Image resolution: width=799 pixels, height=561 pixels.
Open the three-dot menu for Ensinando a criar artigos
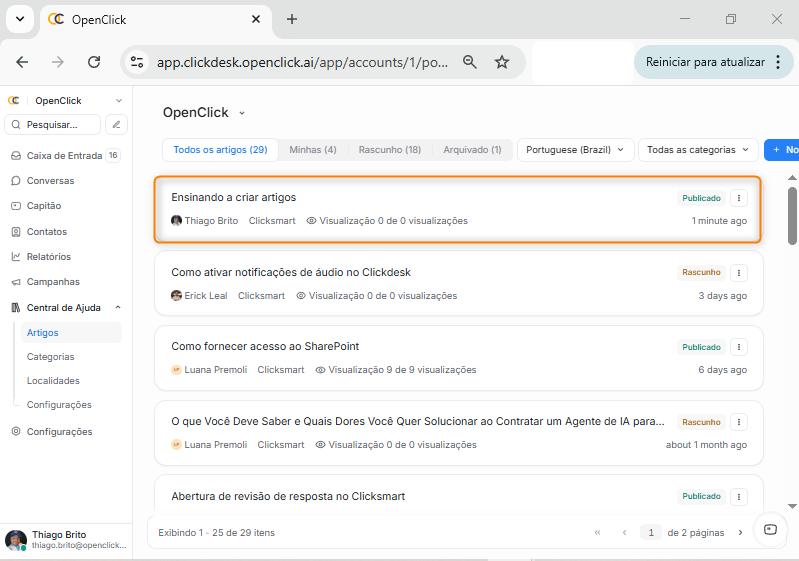(x=739, y=198)
